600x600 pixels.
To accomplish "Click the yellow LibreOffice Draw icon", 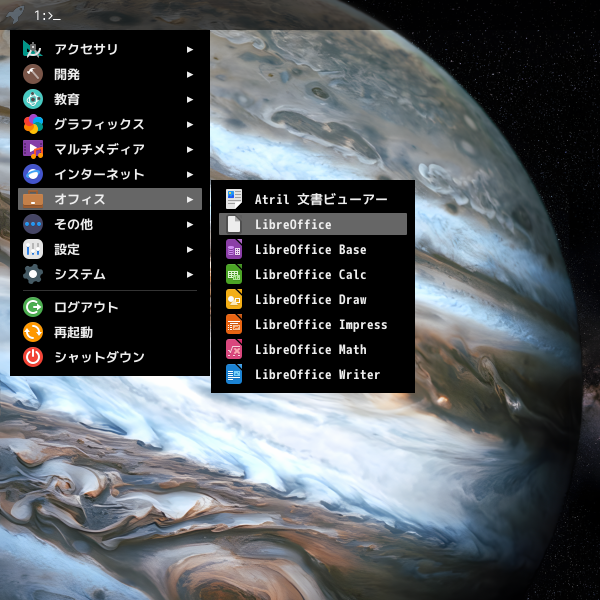I will (x=234, y=299).
